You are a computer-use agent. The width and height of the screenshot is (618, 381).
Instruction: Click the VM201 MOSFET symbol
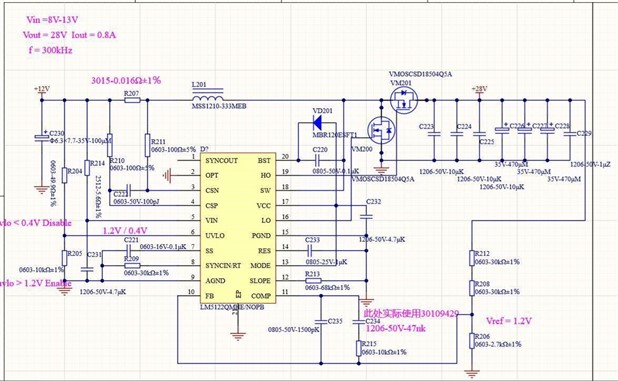(404, 100)
